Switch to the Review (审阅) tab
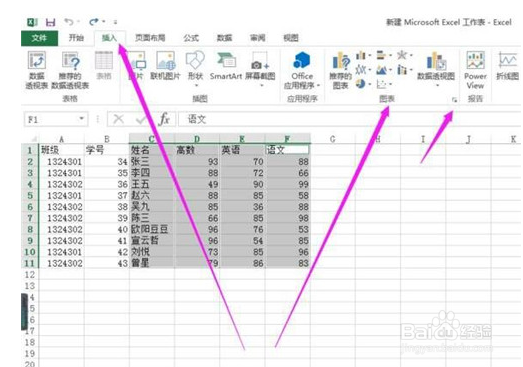The image size is (523, 367). point(257,38)
